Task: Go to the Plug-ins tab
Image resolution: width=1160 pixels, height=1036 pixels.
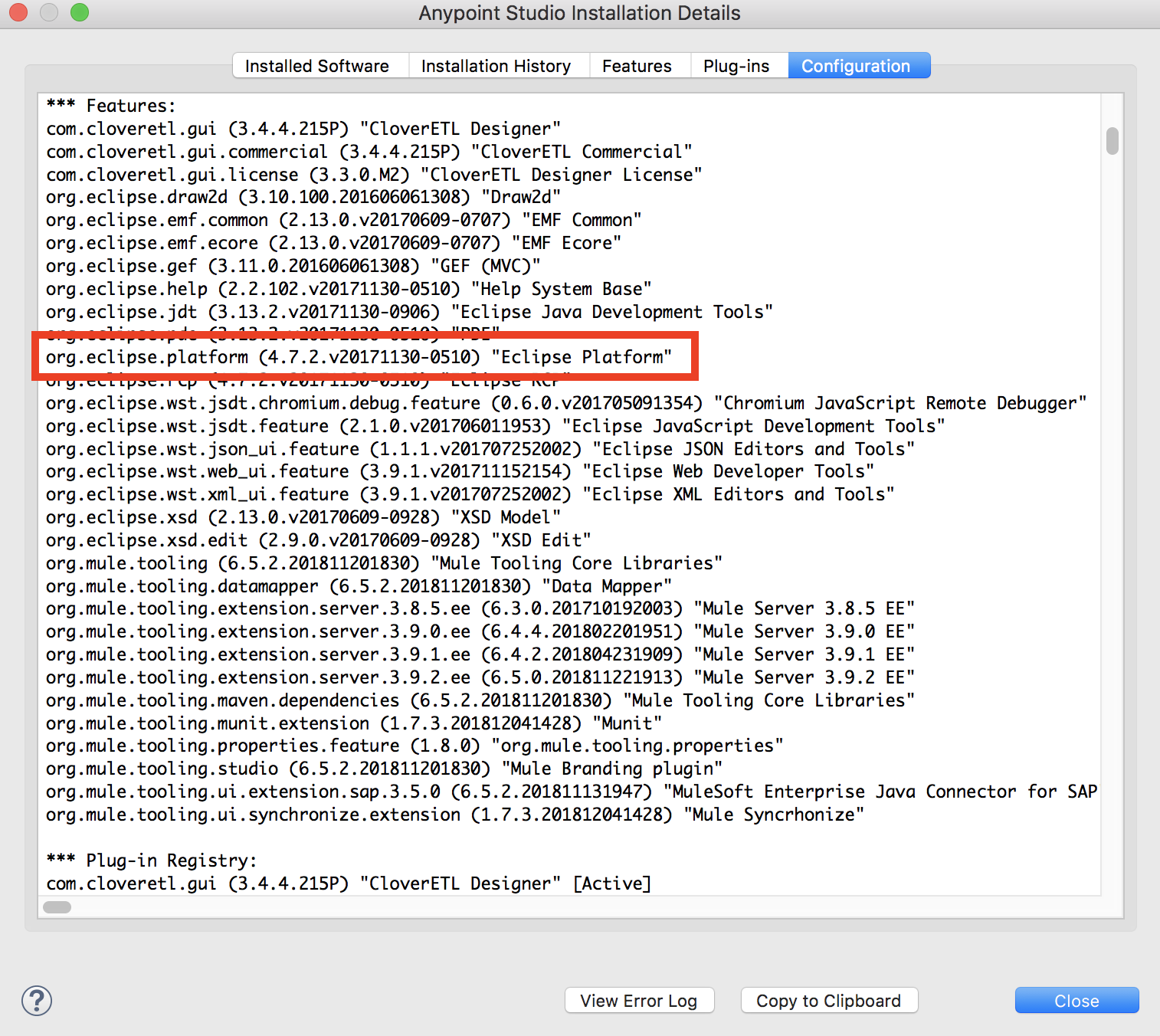Action: pos(736,66)
